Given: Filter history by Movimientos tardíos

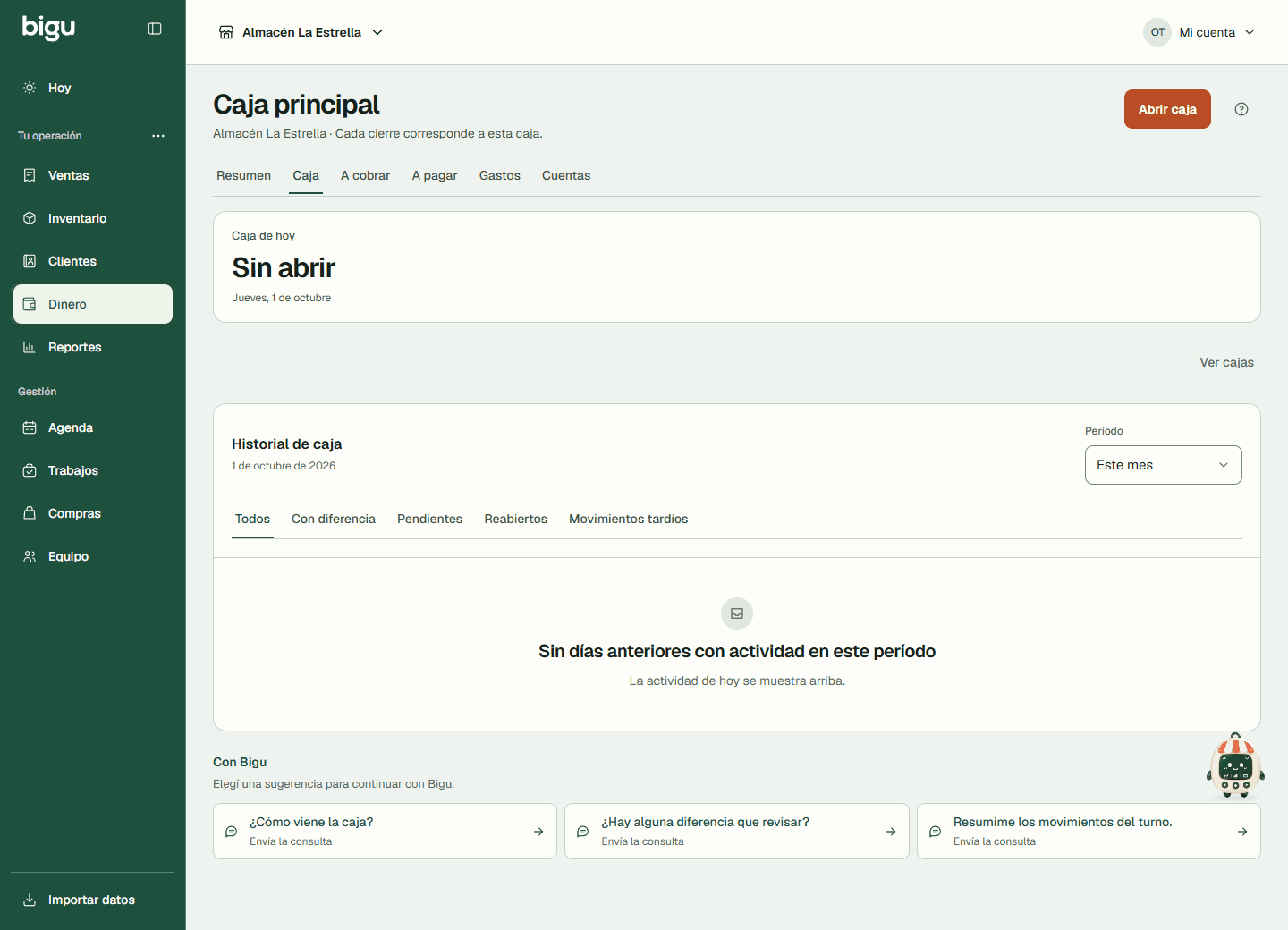Looking at the screenshot, I should (x=629, y=519).
